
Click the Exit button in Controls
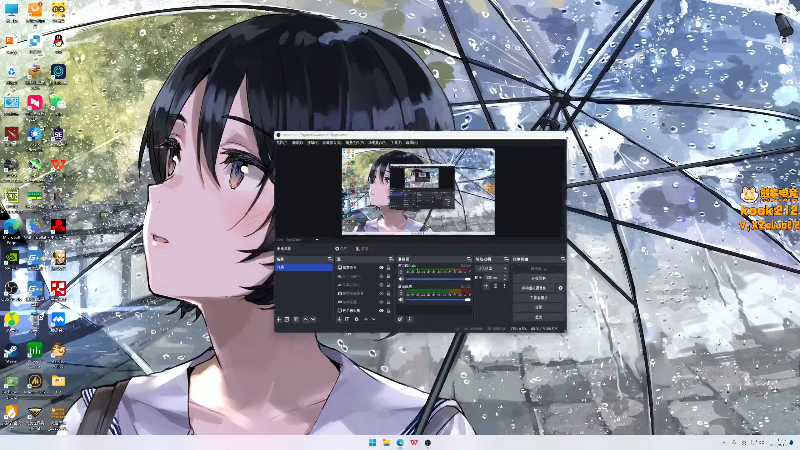539,317
